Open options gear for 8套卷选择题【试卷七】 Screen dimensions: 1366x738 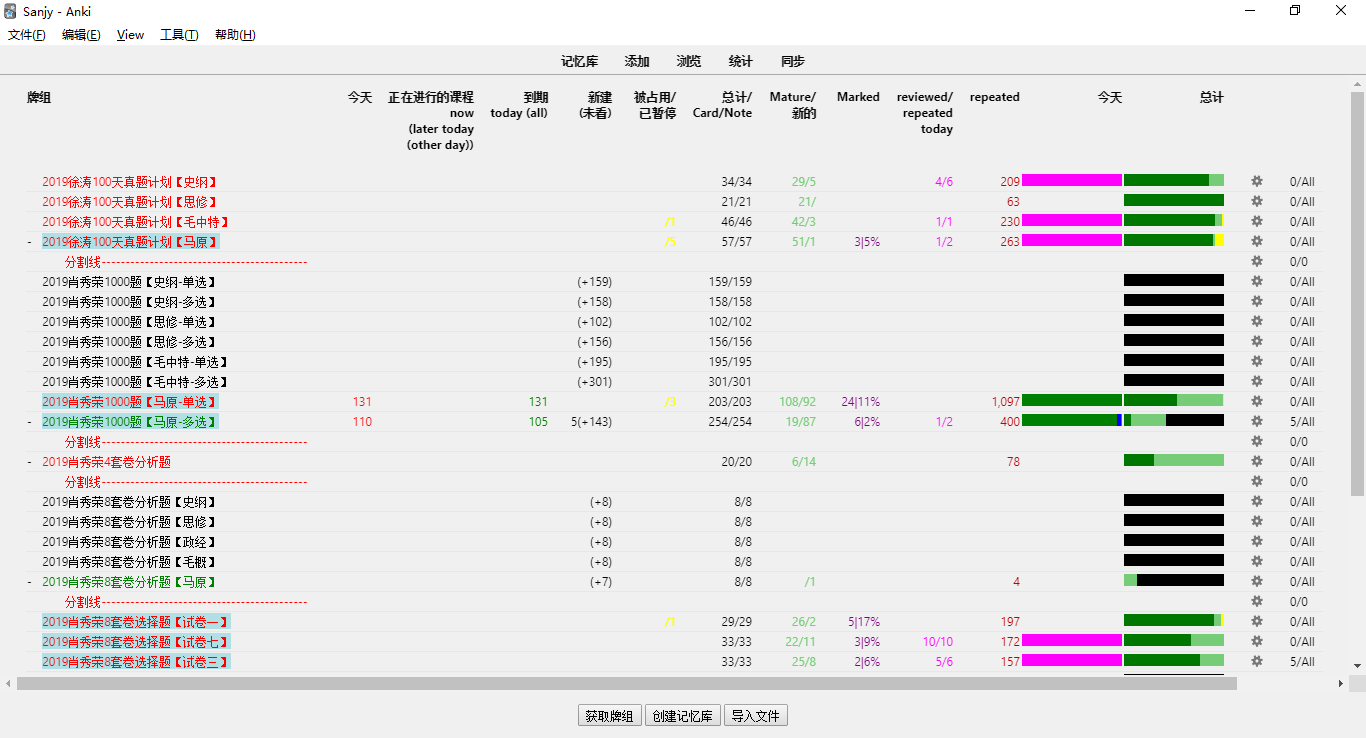1257,641
